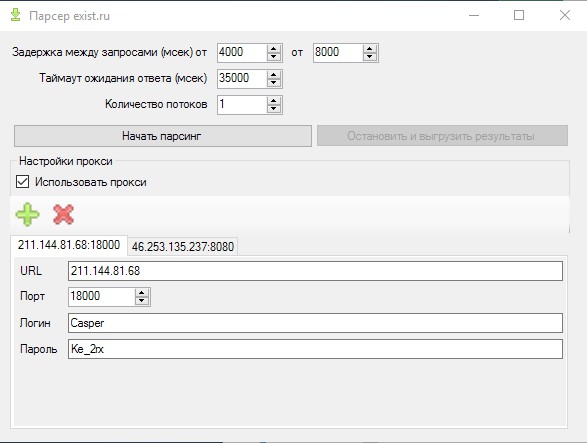Screen dimensions: 587x443
Task: Maximize the Парсер exist.ru window
Action: coord(519,15)
